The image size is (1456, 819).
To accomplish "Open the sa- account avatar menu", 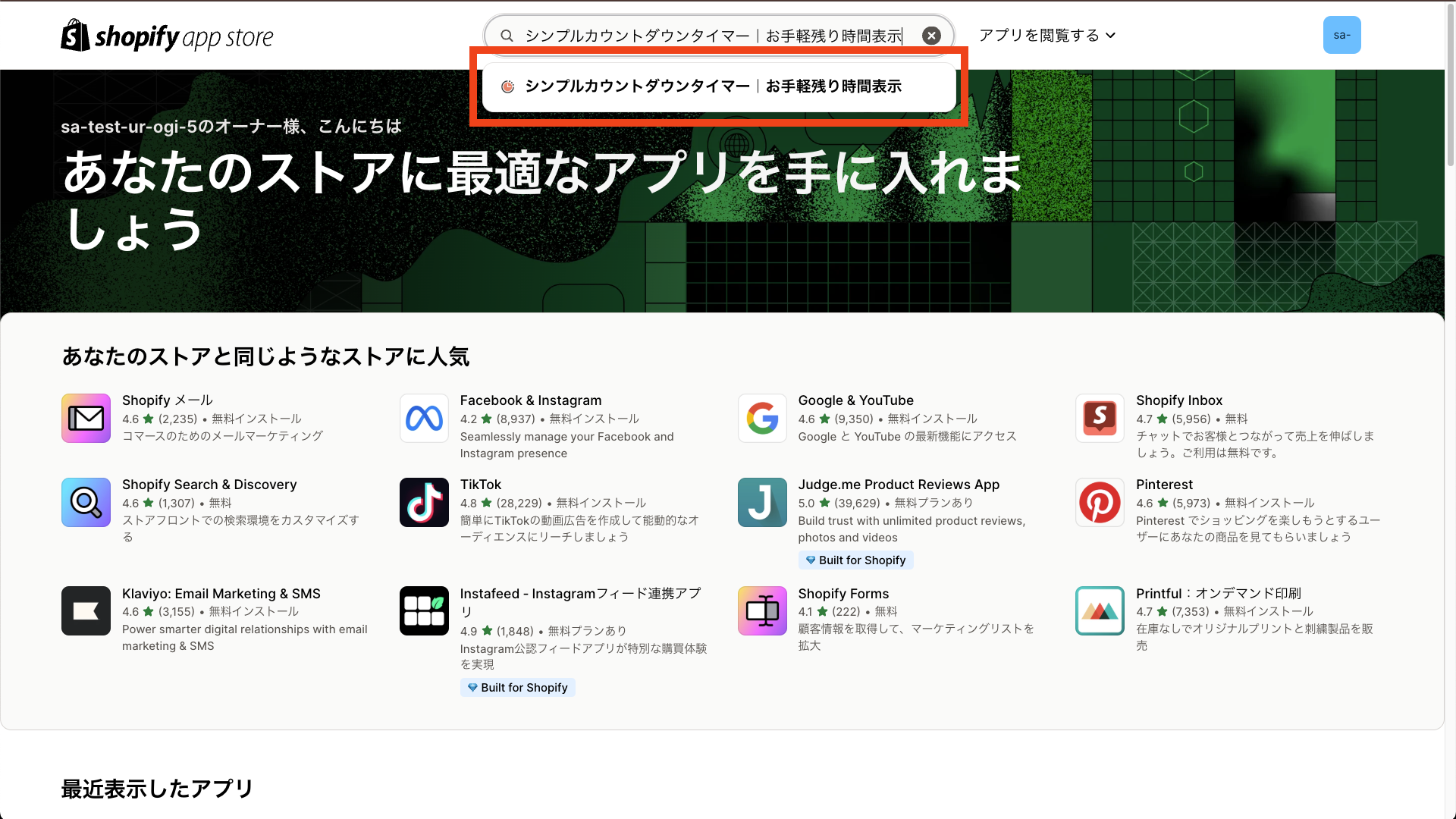I will 1342,35.
